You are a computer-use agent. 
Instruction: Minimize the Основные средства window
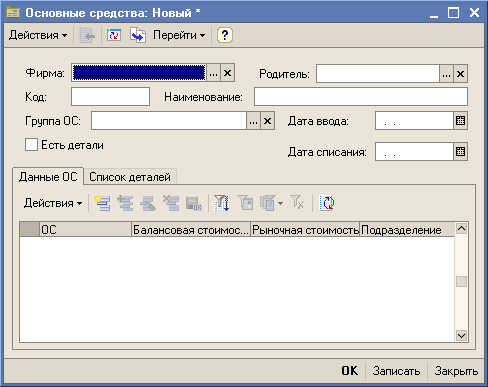click(x=434, y=13)
